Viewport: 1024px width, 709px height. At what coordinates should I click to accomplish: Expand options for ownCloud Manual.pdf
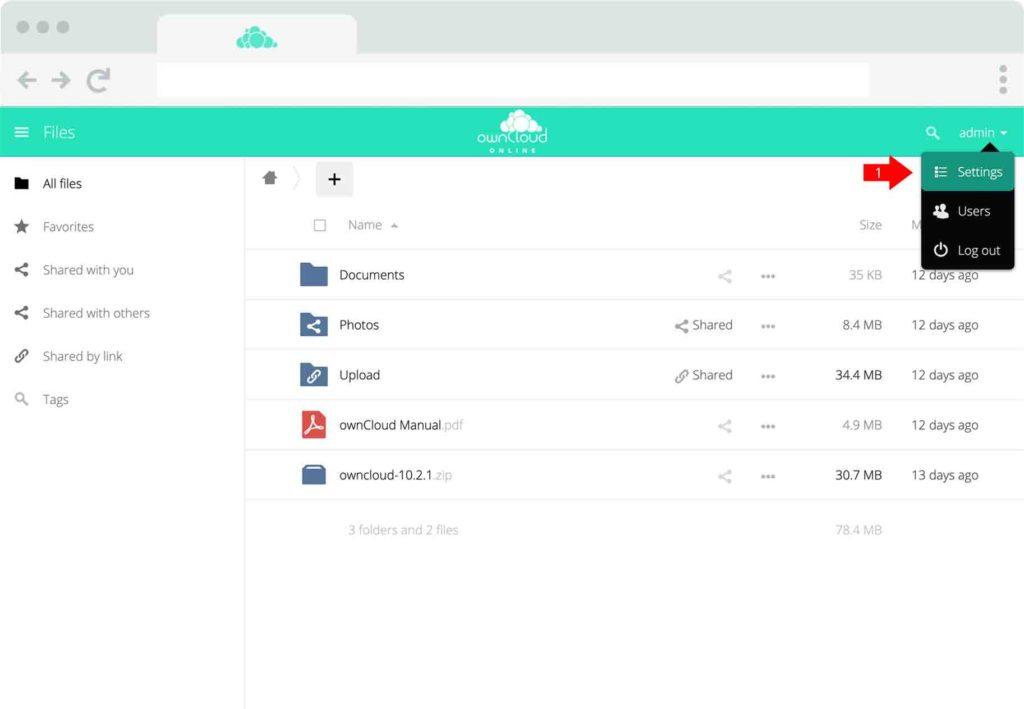click(x=768, y=425)
